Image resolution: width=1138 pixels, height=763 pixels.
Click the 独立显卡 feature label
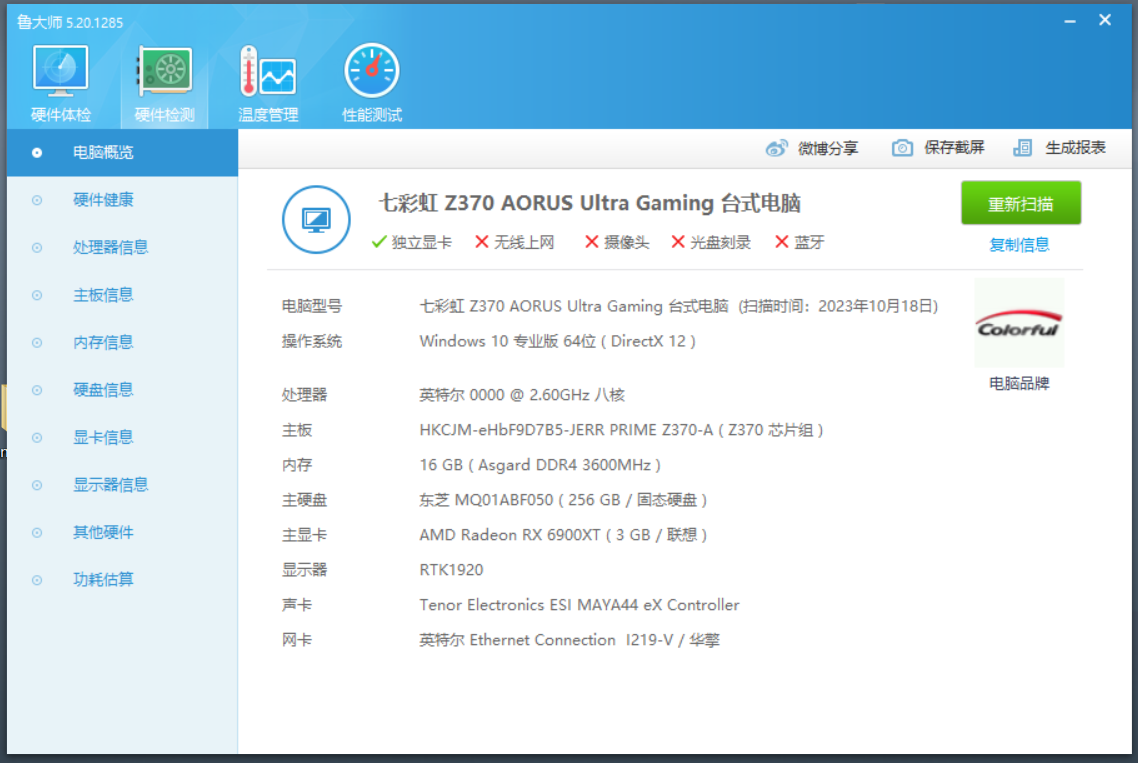421,242
